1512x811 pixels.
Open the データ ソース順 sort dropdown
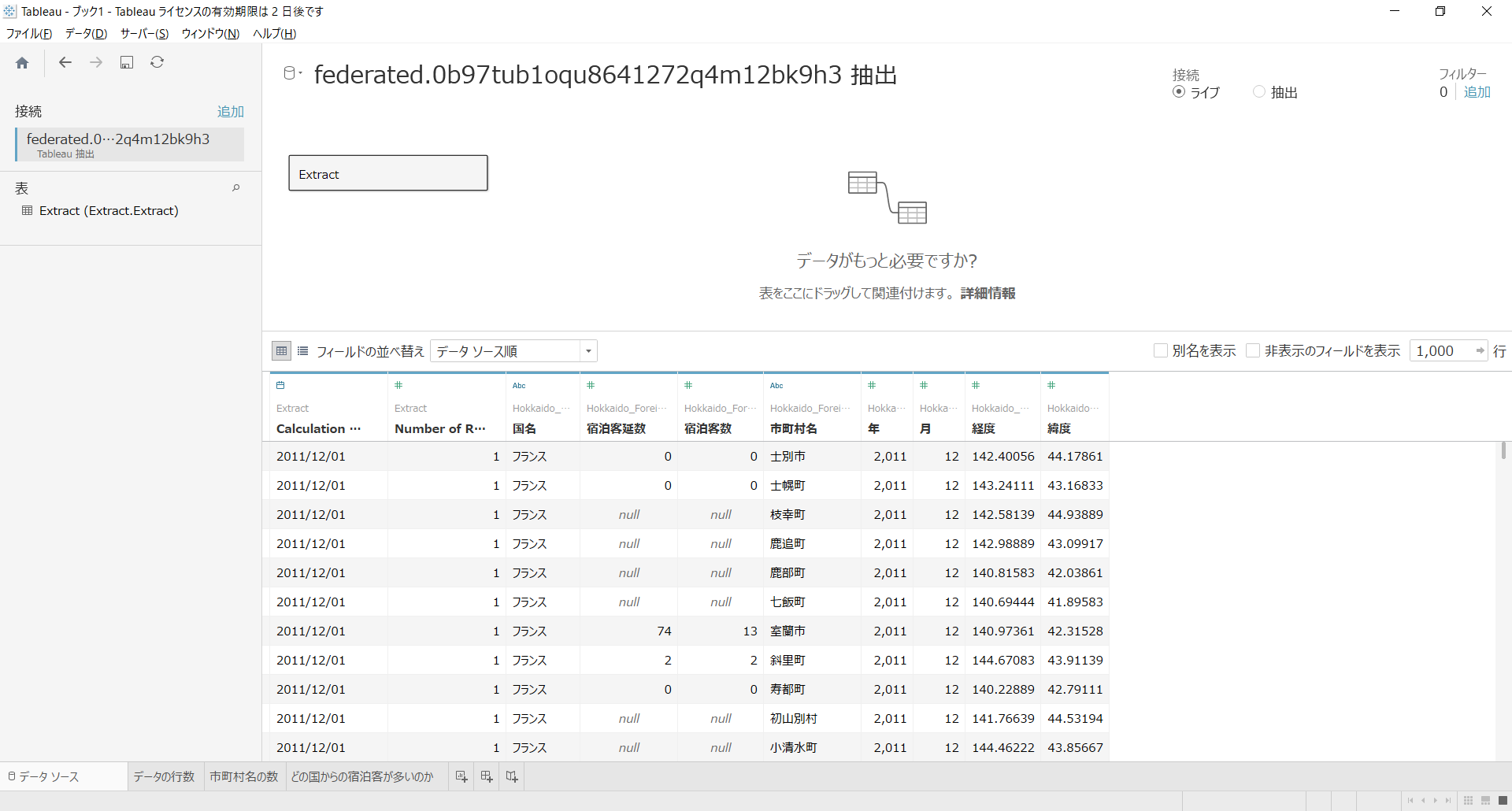(x=513, y=351)
